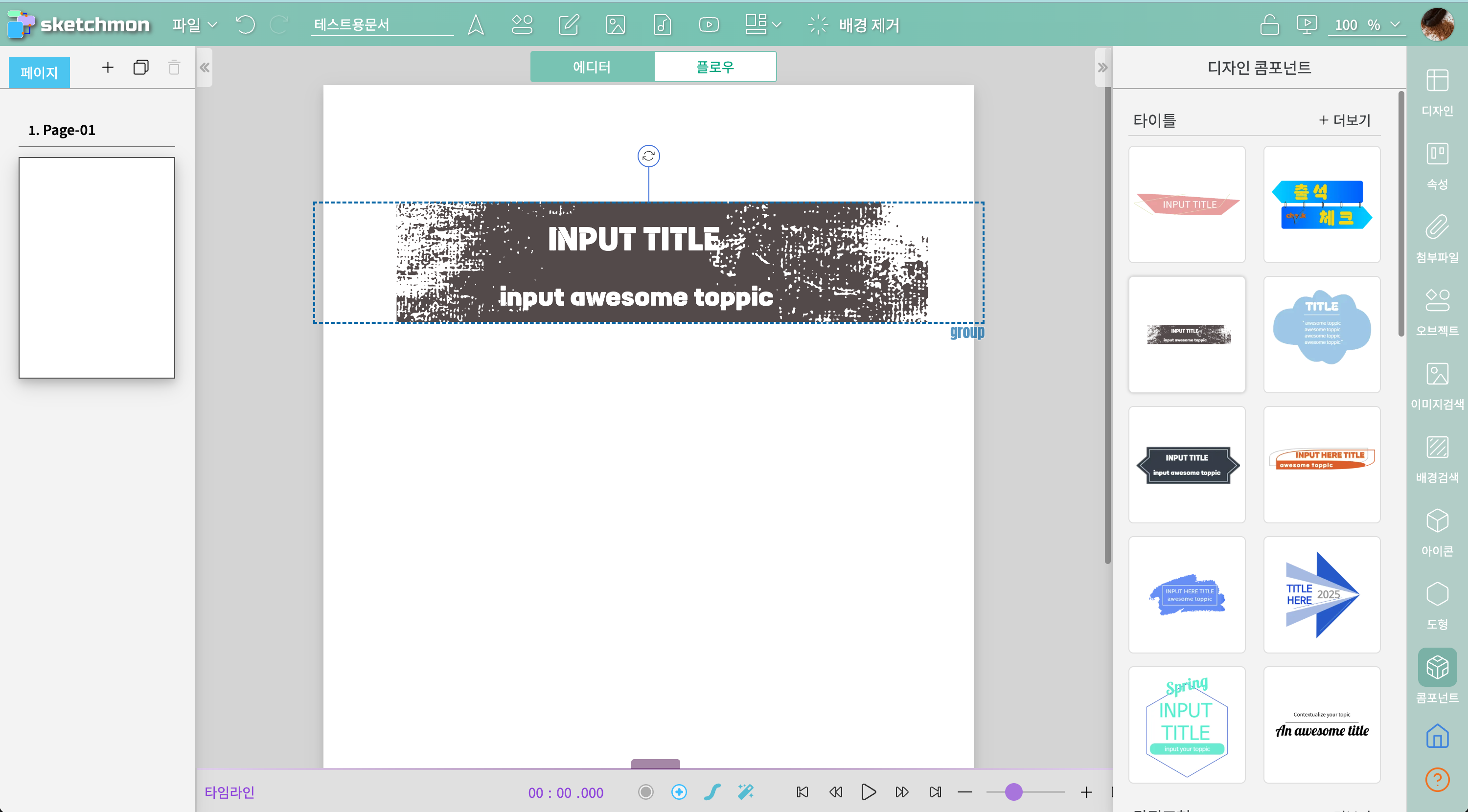Select the blue cloud TITLE component thumbnail
Screen dimensions: 1468x812
coord(1322,334)
